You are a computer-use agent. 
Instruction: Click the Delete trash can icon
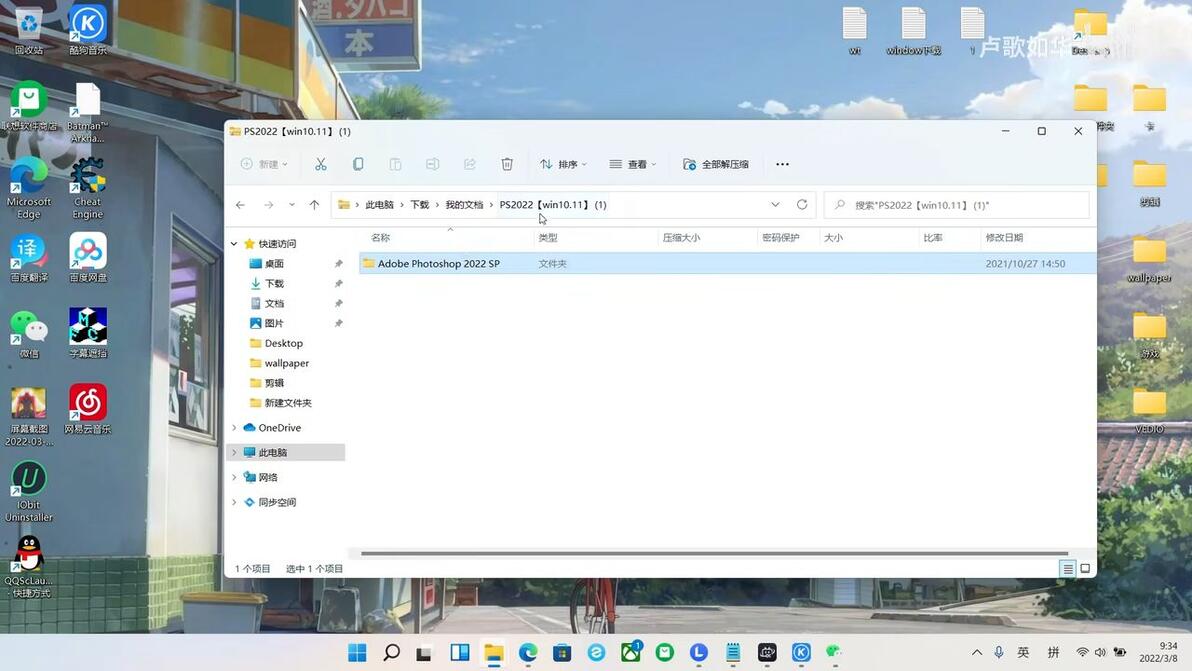[507, 164]
